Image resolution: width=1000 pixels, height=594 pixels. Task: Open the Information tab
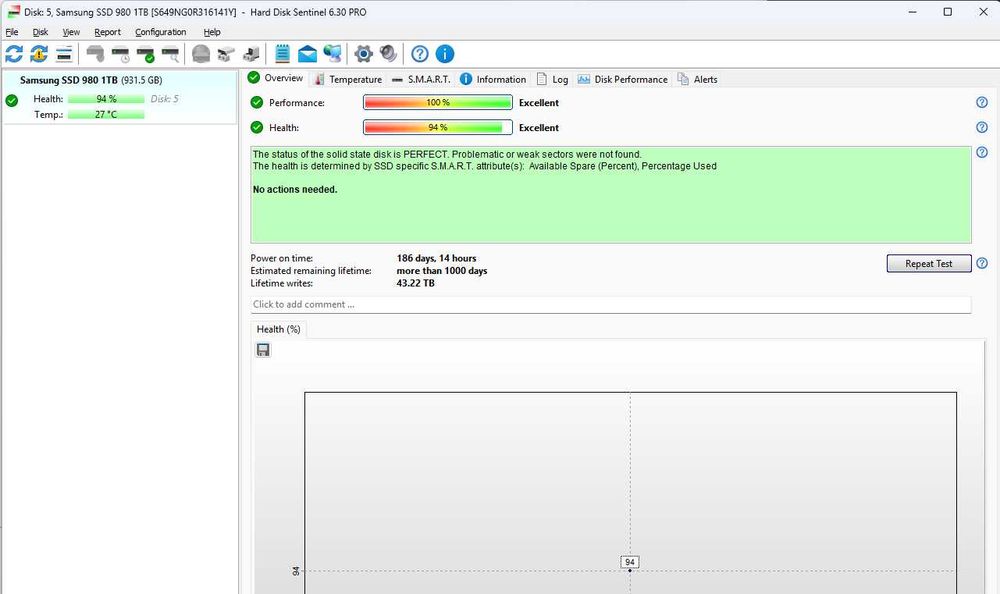coord(493,79)
